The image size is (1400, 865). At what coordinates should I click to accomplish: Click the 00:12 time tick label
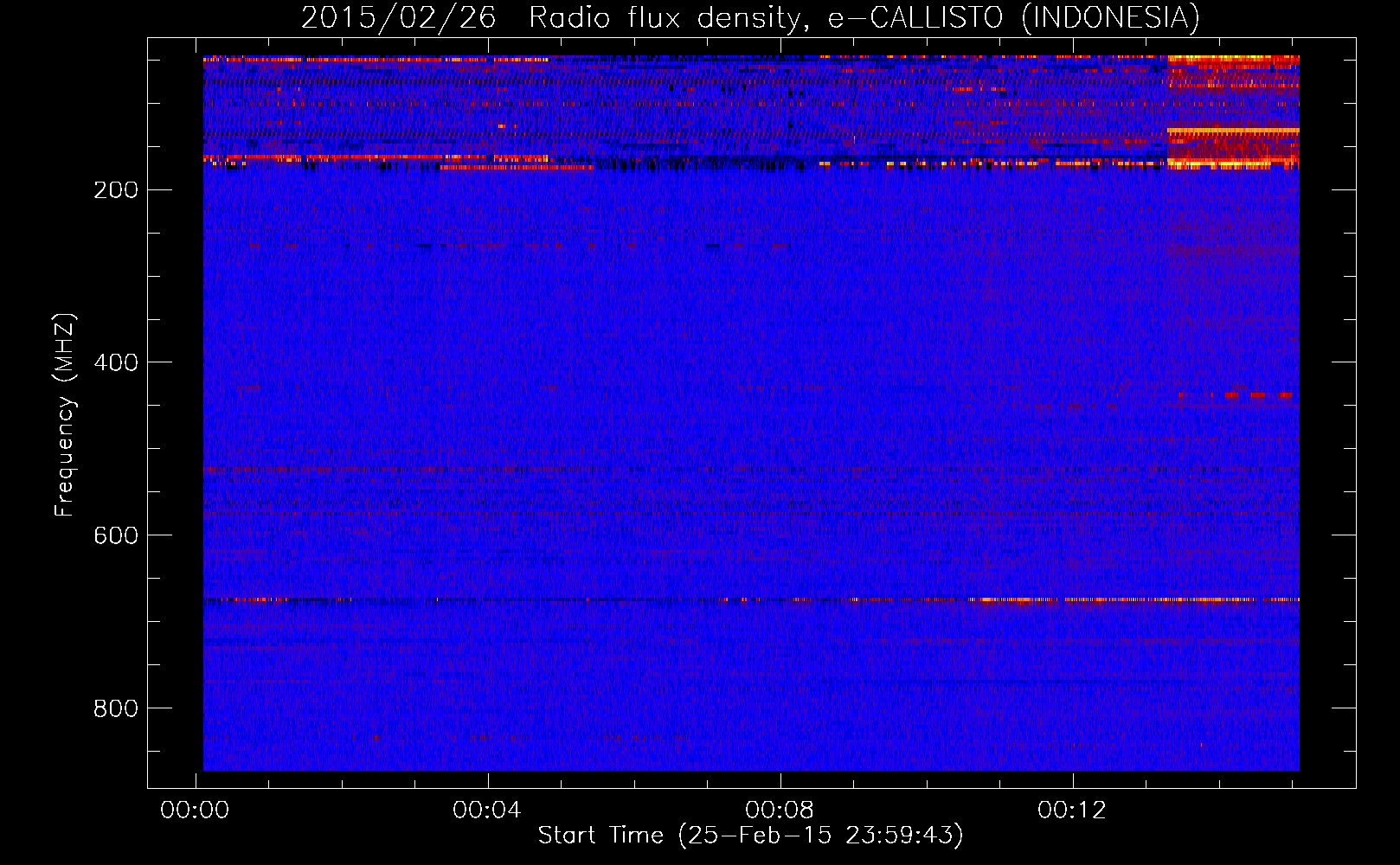pos(1072,811)
